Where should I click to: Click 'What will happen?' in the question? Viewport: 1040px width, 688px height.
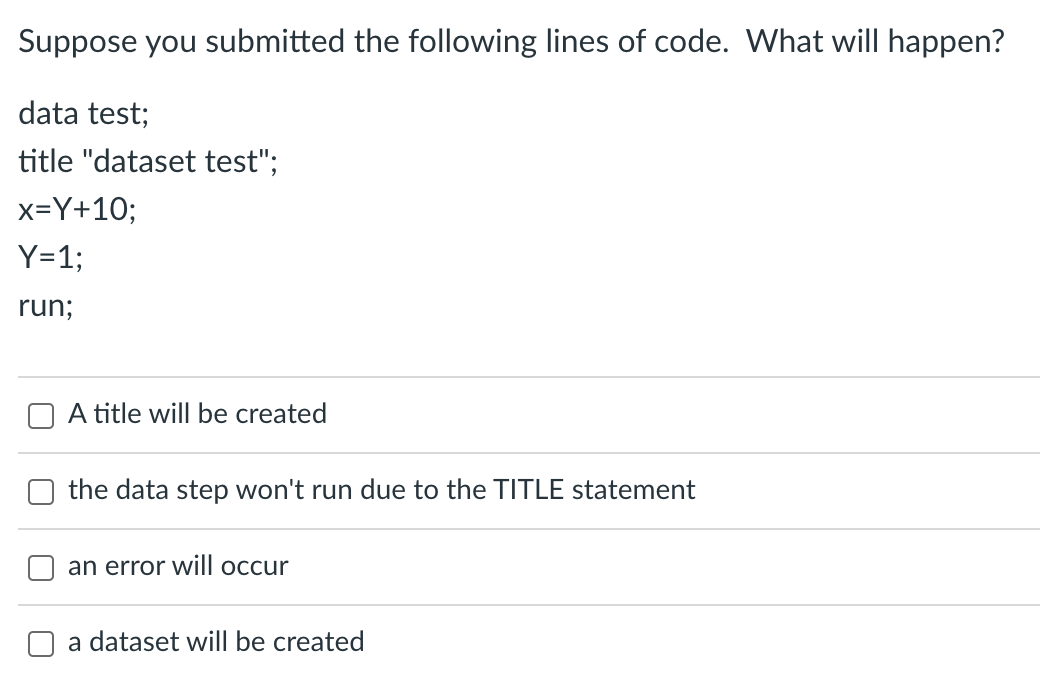tap(876, 42)
